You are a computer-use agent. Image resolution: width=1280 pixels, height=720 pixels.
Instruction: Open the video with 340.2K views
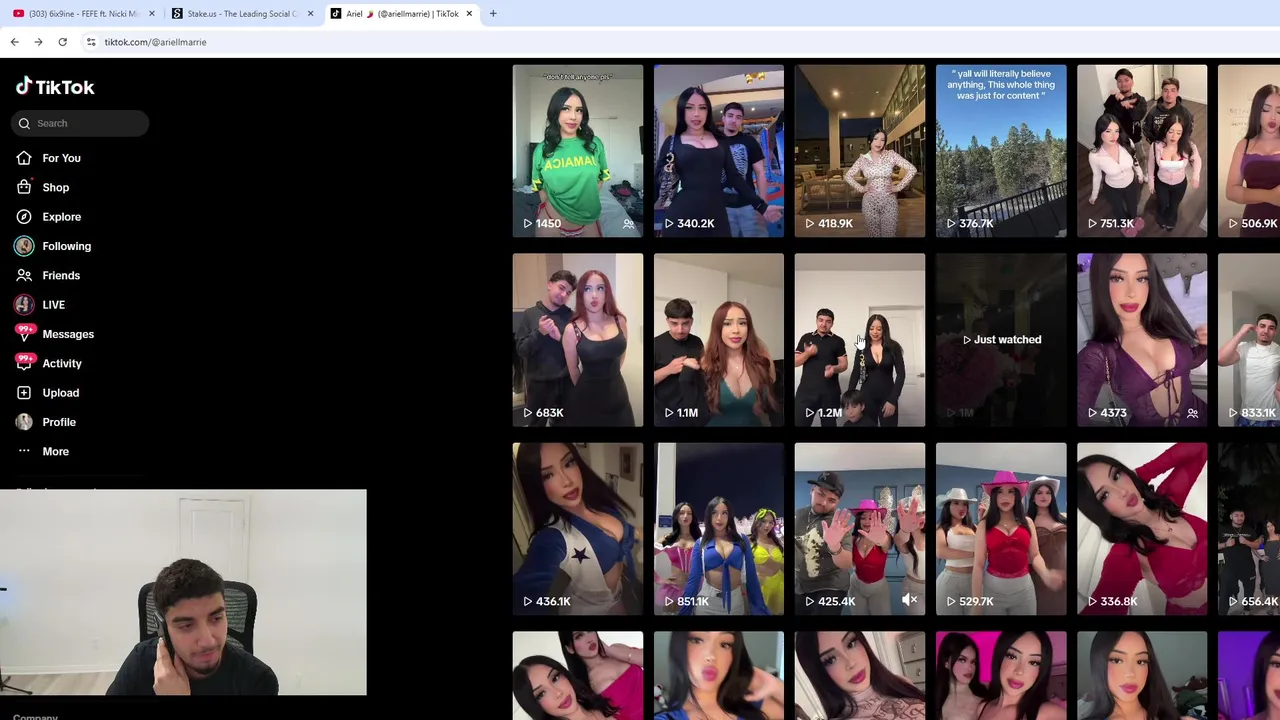[x=719, y=151]
